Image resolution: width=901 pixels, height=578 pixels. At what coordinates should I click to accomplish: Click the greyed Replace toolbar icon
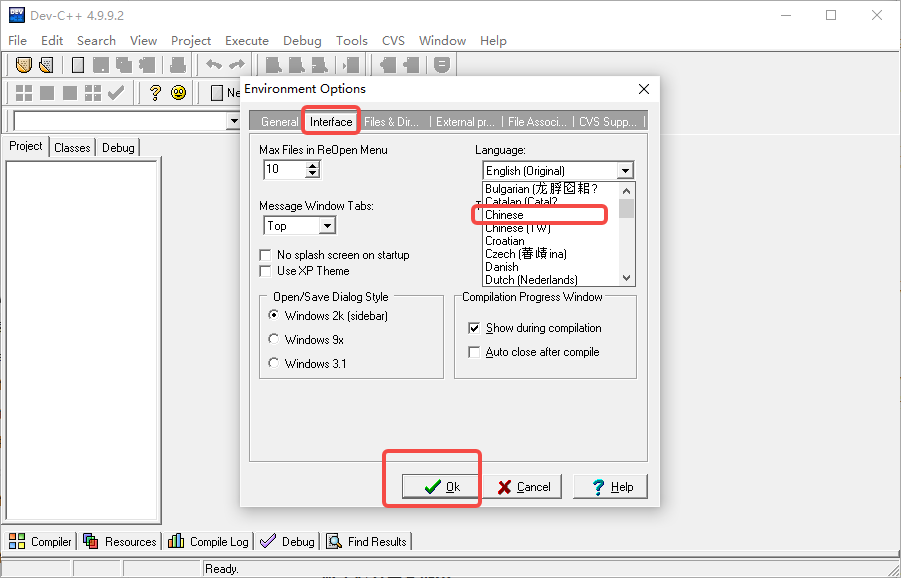click(x=297, y=64)
